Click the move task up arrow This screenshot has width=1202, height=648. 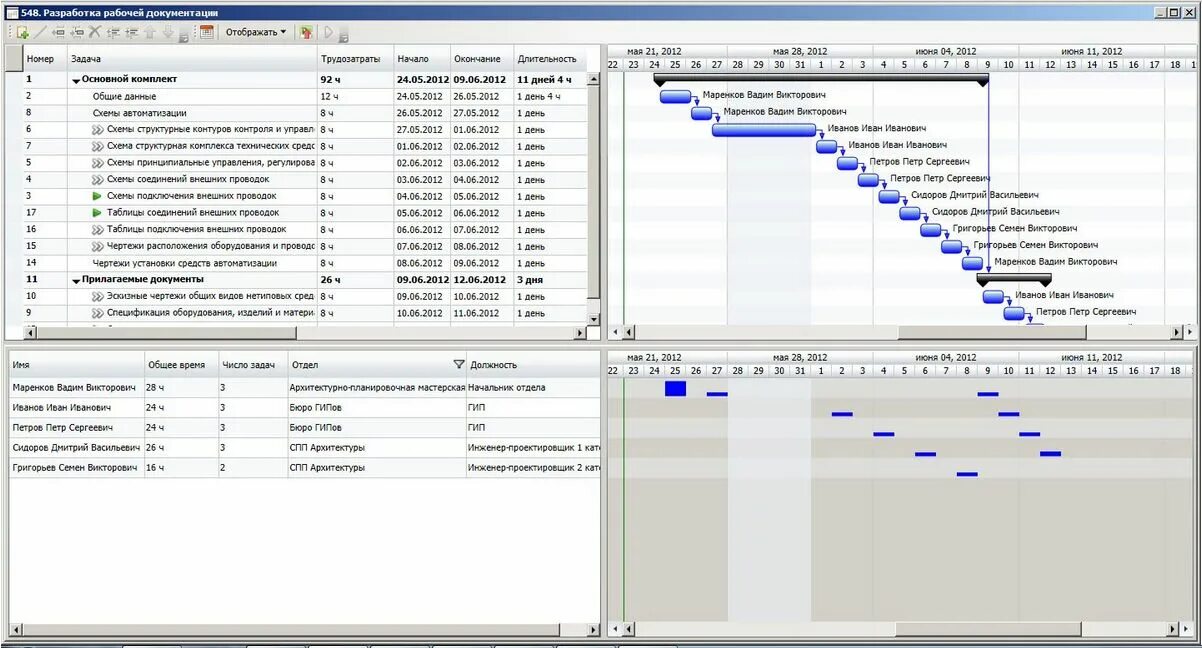[x=150, y=32]
